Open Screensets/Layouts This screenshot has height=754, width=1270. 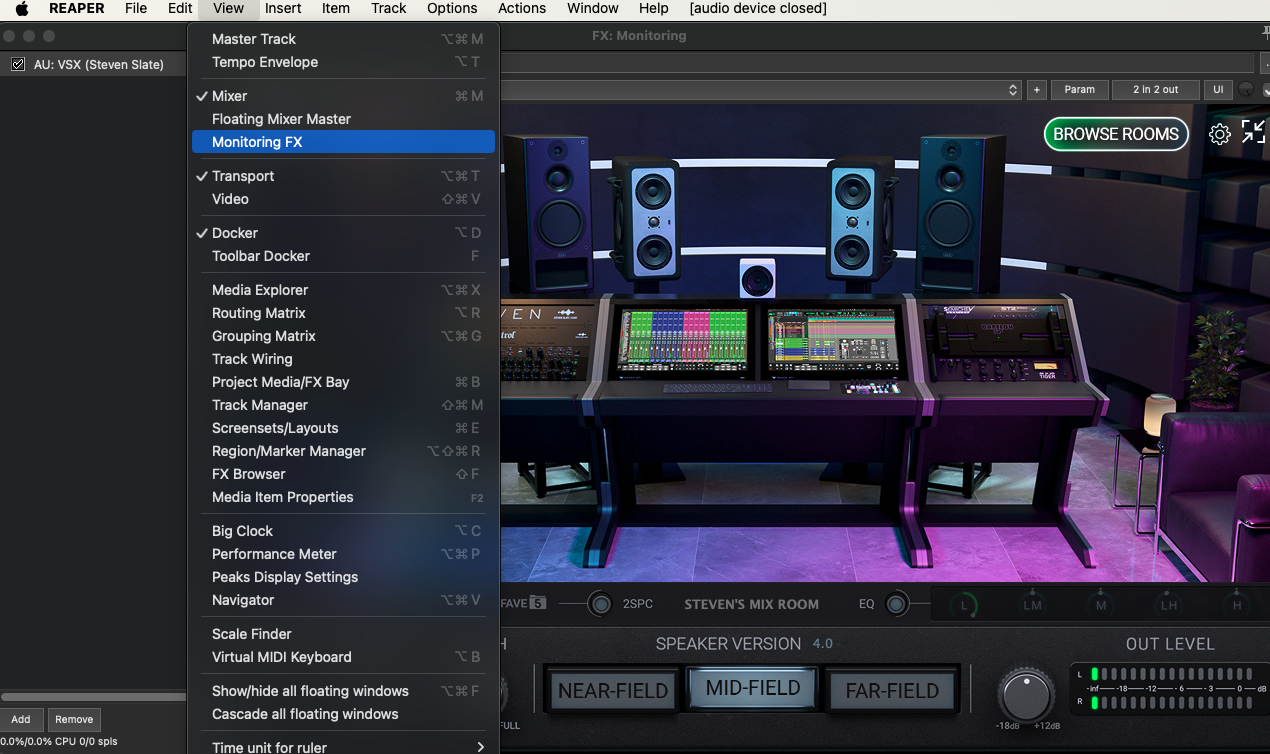343,428
